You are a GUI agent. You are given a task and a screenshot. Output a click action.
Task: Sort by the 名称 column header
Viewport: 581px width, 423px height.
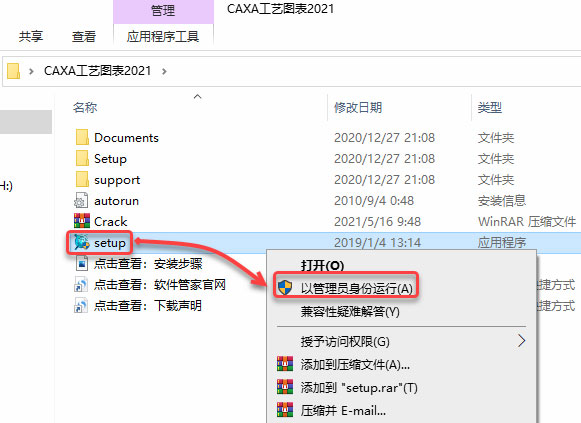click(x=85, y=107)
